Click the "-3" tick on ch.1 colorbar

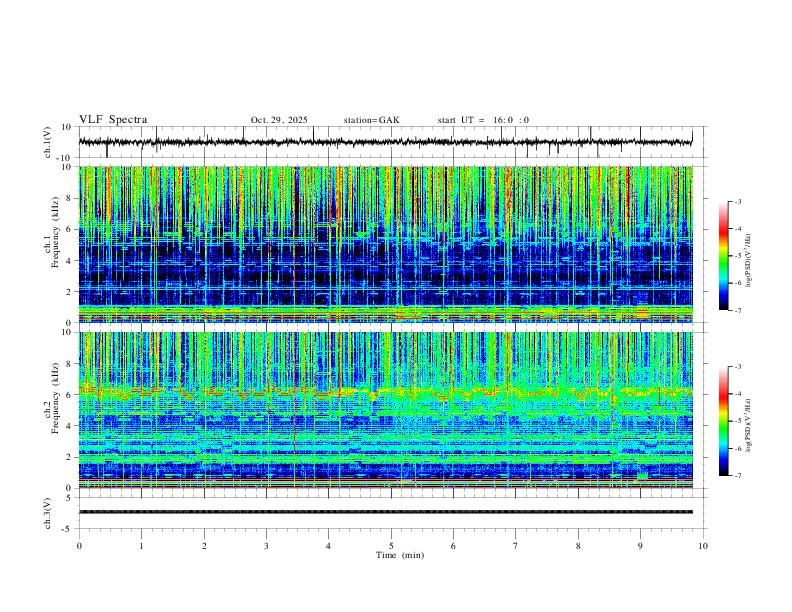(737, 201)
